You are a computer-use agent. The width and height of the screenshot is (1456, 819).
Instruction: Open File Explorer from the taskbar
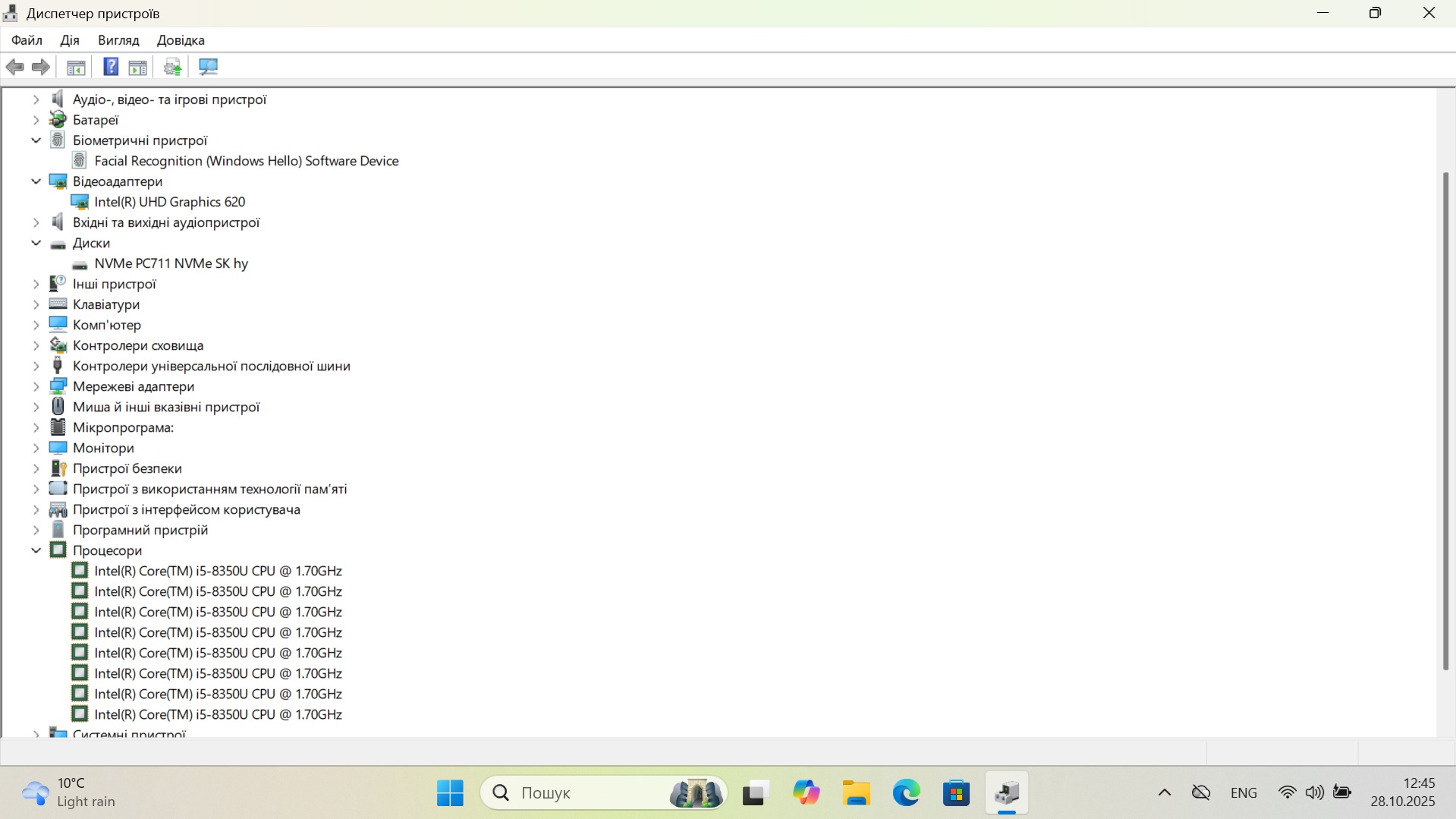[x=856, y=793]
